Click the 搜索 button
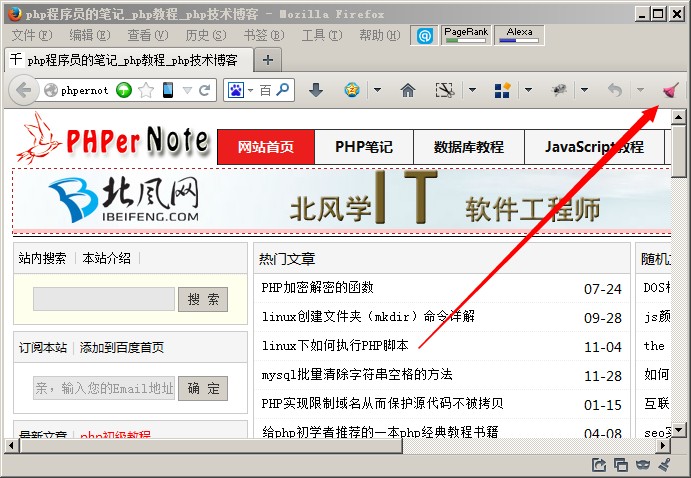 (203, 300)
